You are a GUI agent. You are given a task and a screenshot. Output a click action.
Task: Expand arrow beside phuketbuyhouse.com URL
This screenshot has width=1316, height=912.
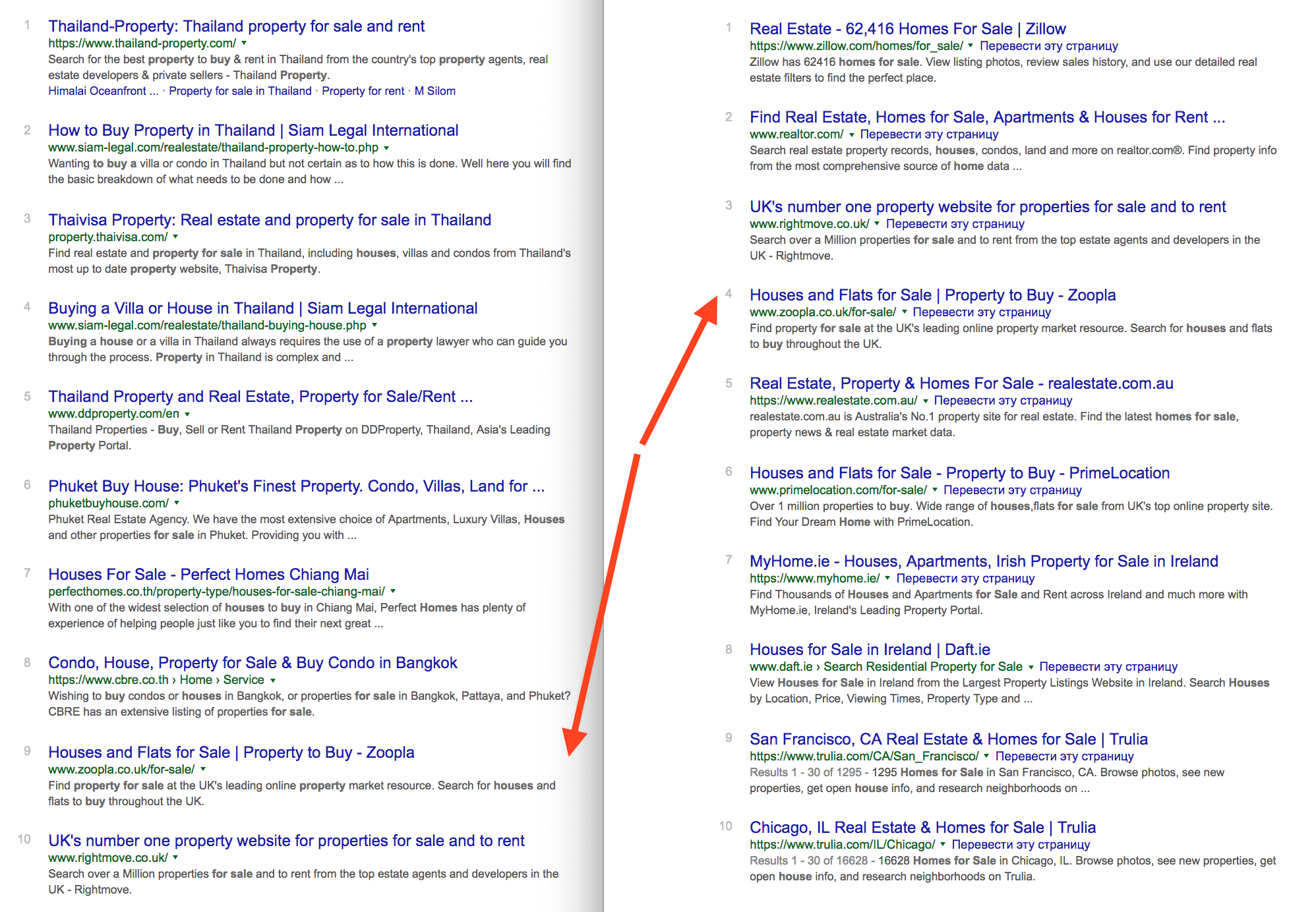[x=177, y=503]
